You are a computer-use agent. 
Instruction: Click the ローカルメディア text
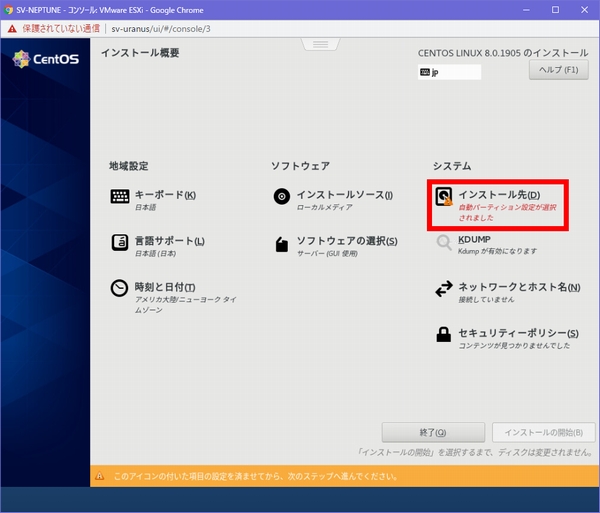point(324,207)
